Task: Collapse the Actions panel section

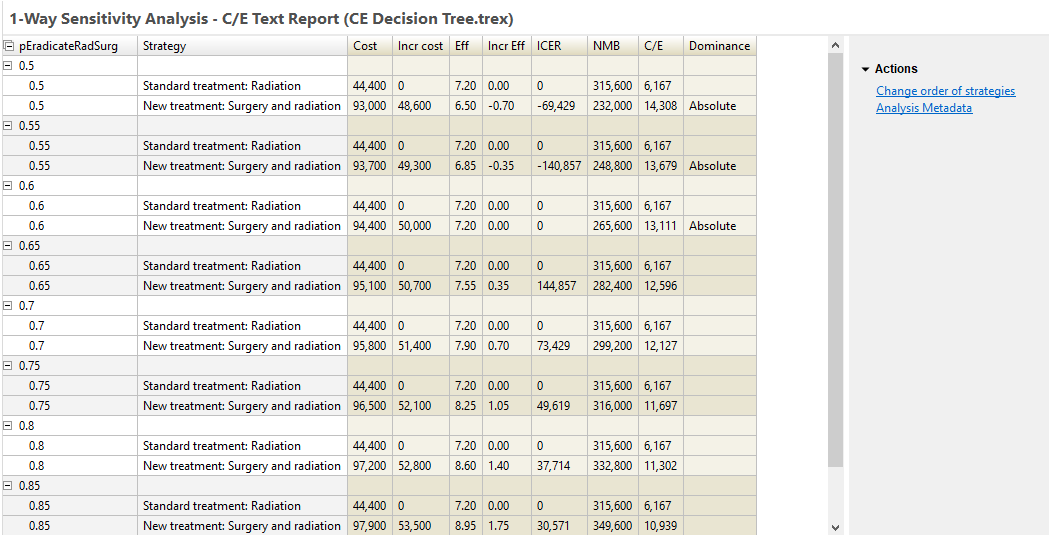Action: (865, 69)
